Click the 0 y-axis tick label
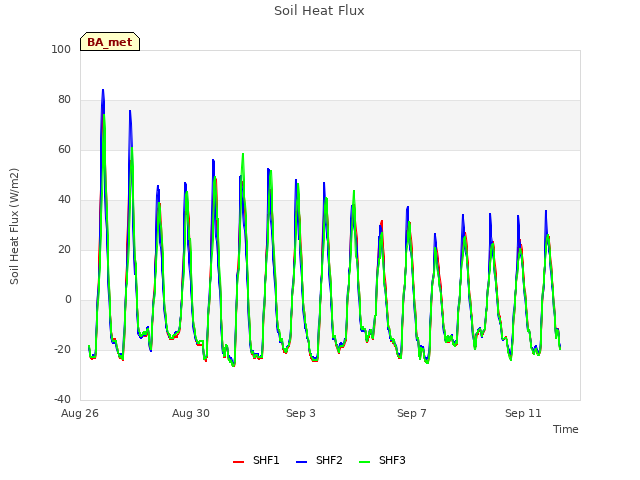The width and height of the screenshot is (640, 480). coord(68,300)
